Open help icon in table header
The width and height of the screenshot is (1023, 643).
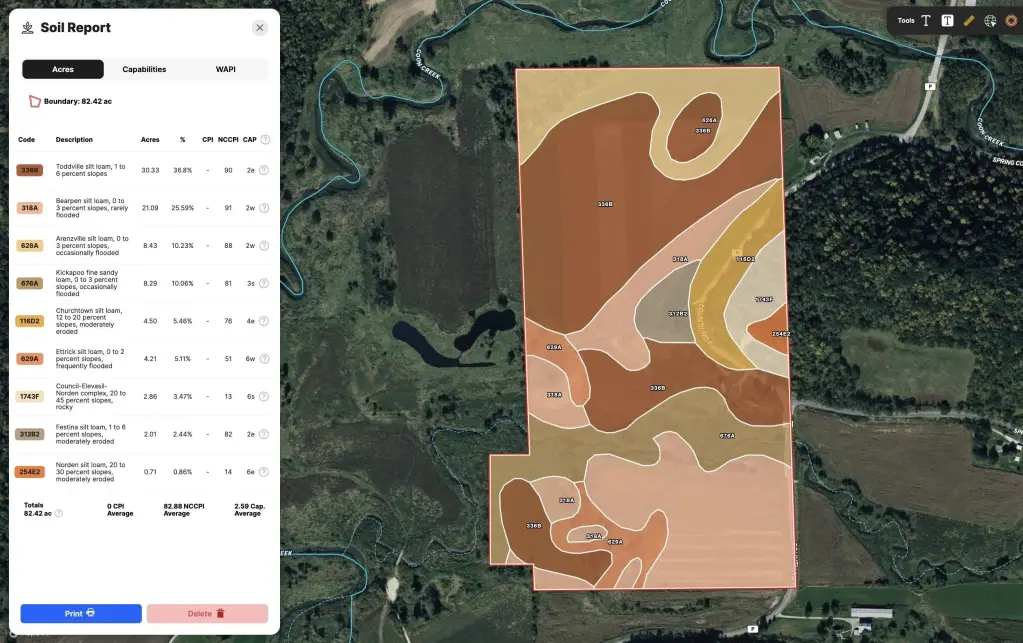click(x=265, y=140)
